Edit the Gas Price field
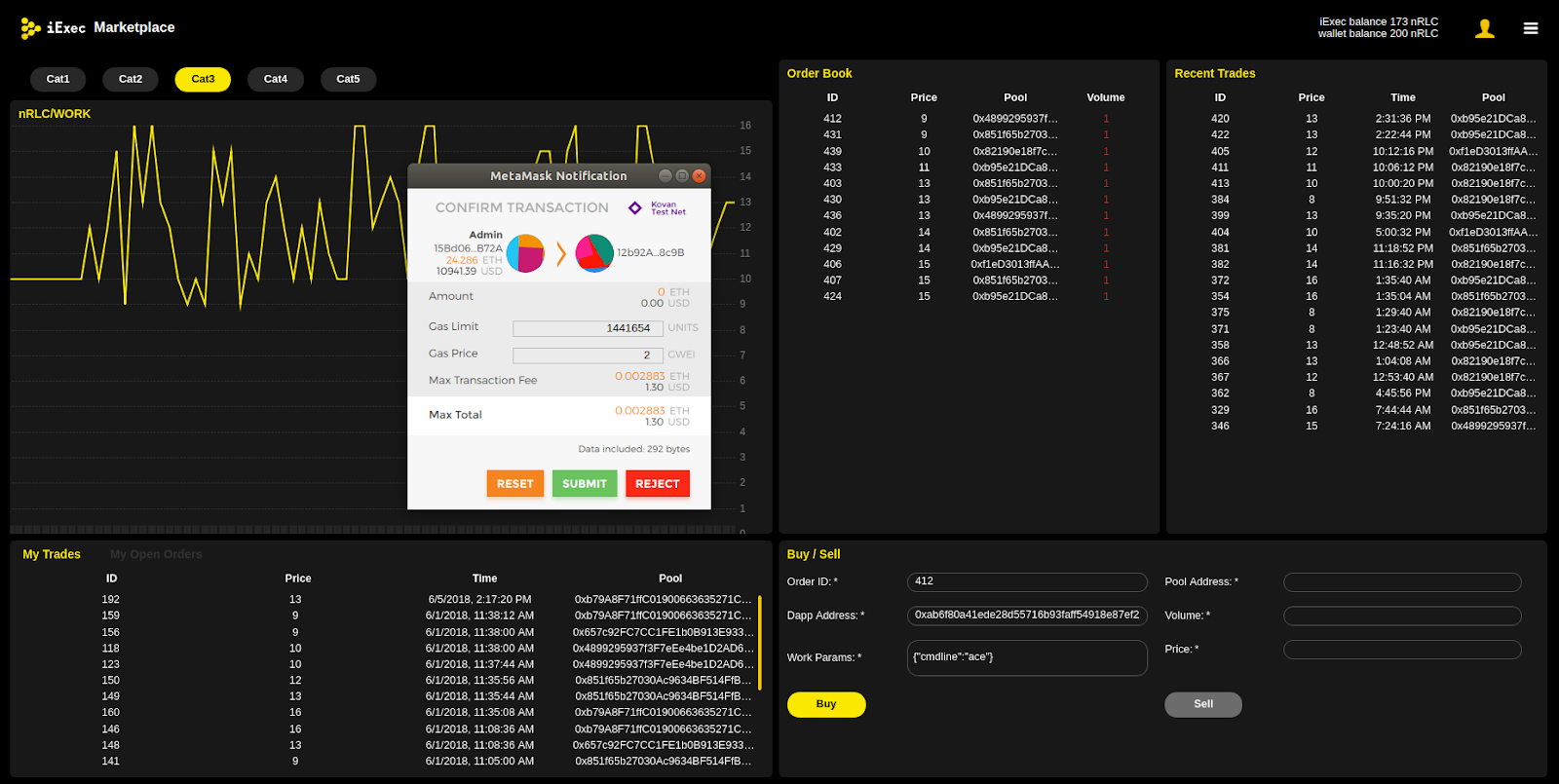Screen dimensions: 1559x784 [x=588, y=355]
